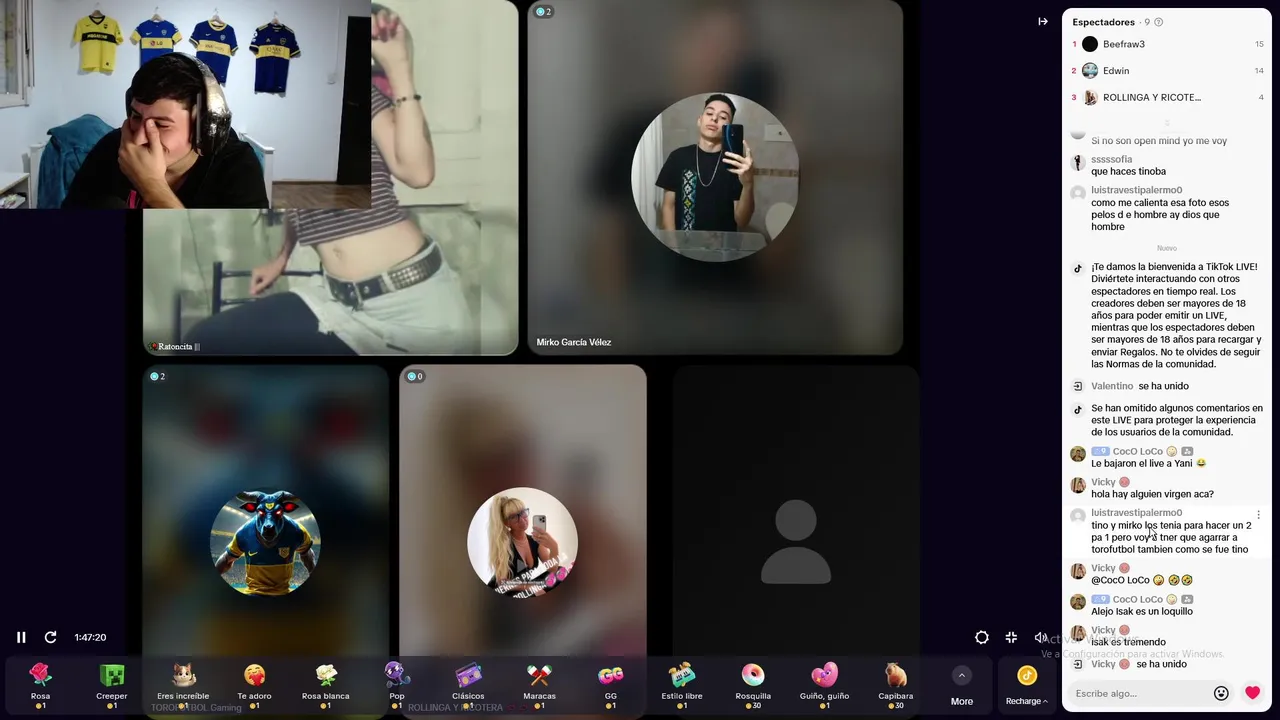Send the Rosquilla gift
Screen dimensions: 1280x720
pos(753,686)
